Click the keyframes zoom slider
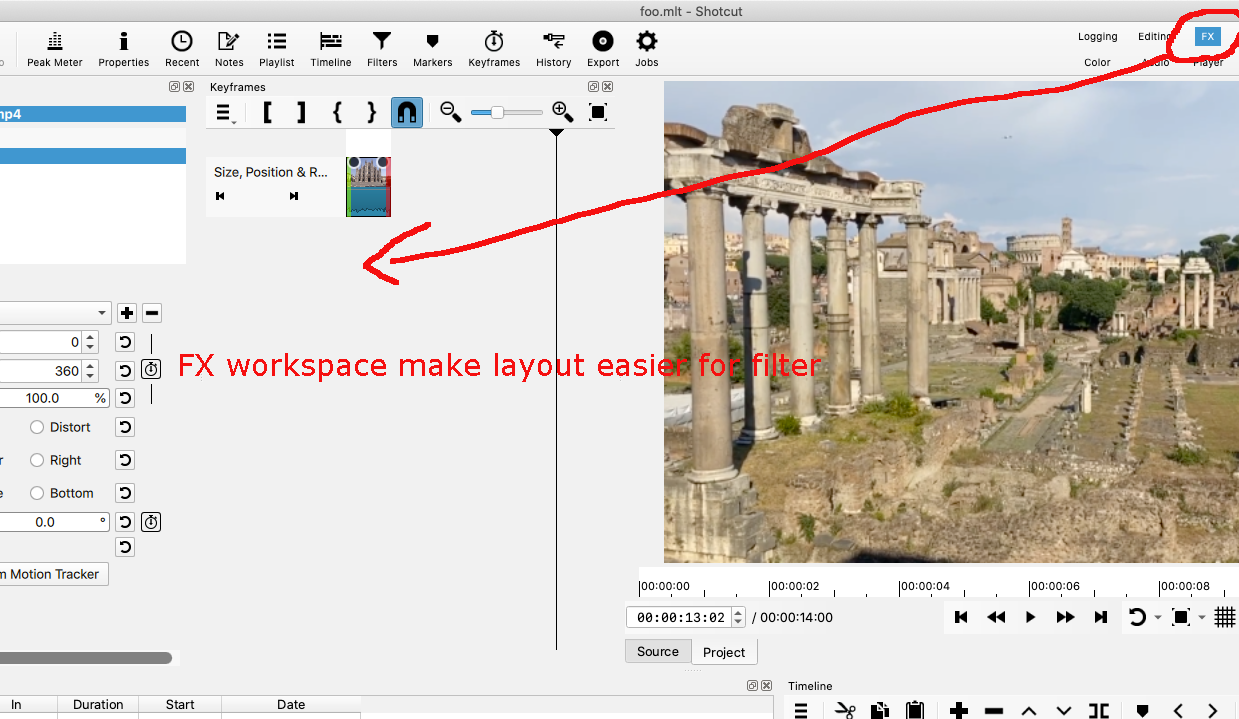This screenshot has height=719, width=1239. click(x=506, y=113)
